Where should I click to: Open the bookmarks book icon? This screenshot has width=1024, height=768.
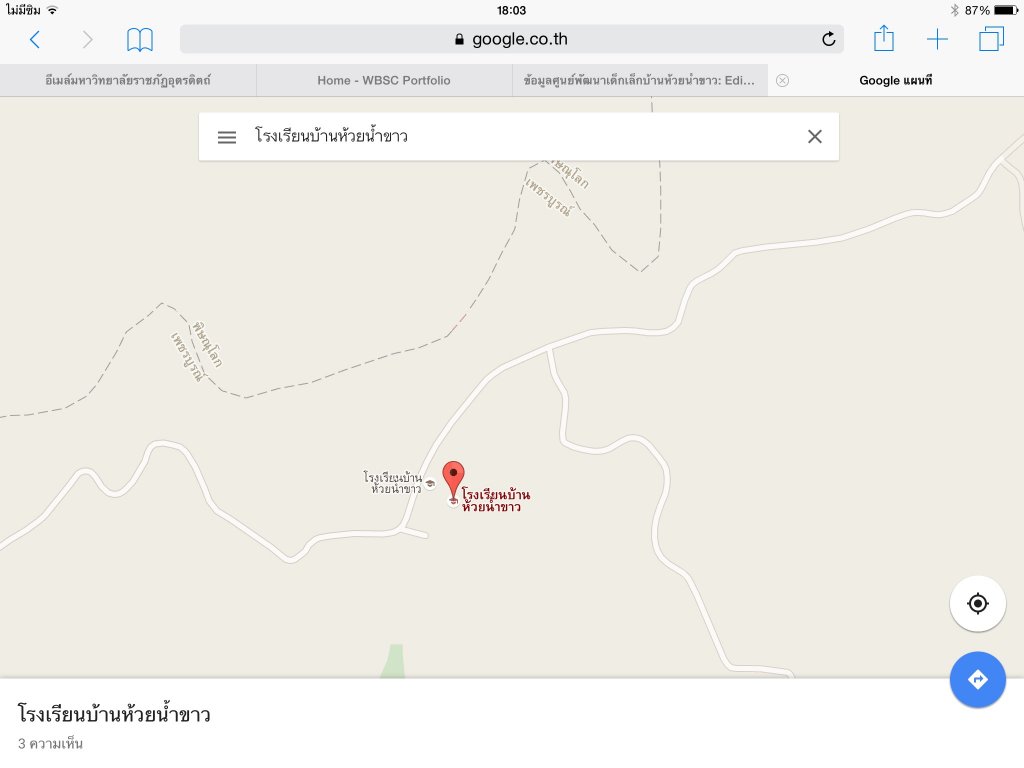[x=140, y=40]
